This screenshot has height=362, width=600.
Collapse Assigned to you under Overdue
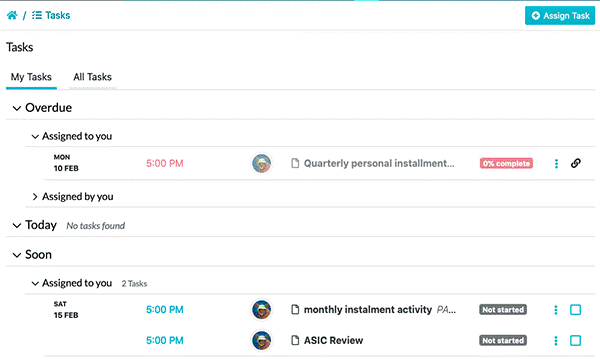35,137
